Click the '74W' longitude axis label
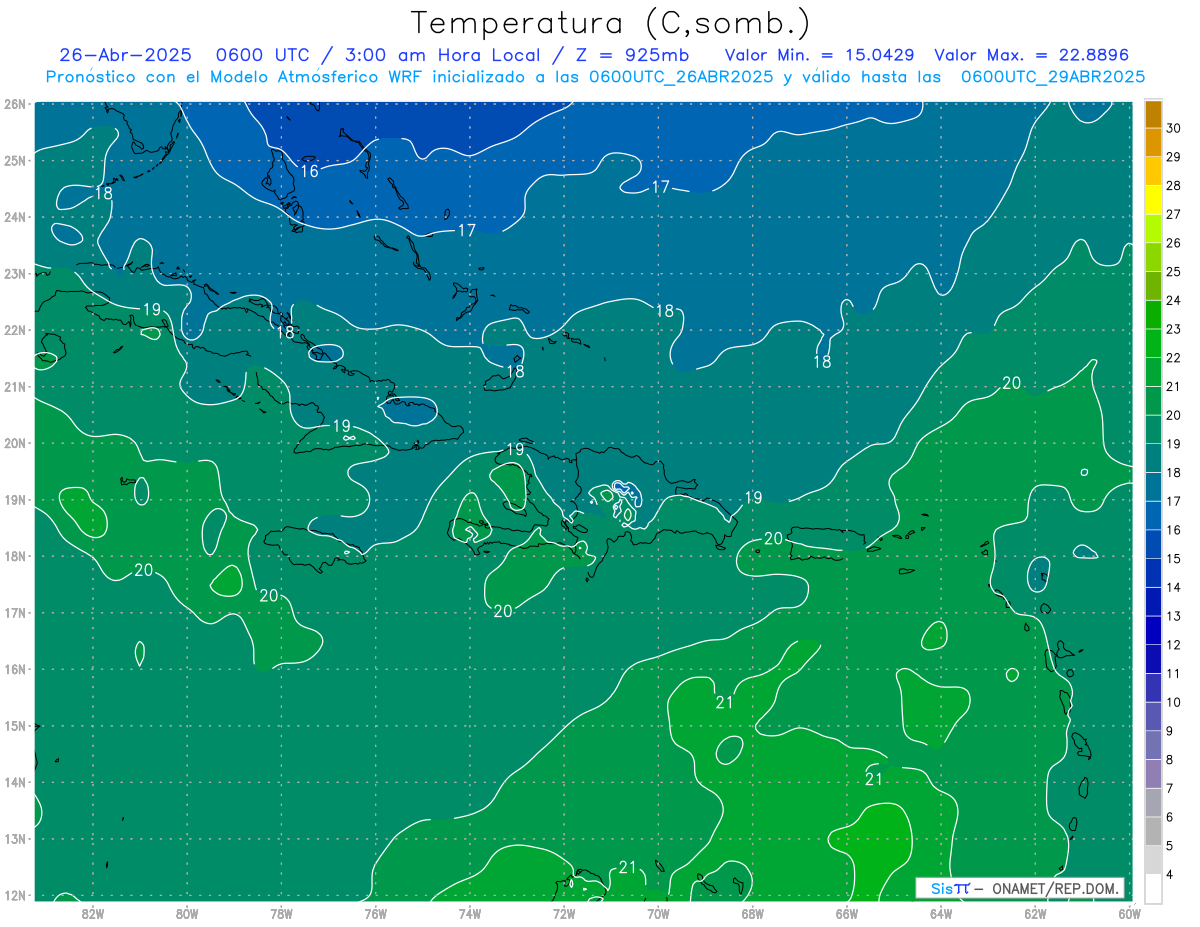Screen dimensions: 1200x927 point(470,912)
